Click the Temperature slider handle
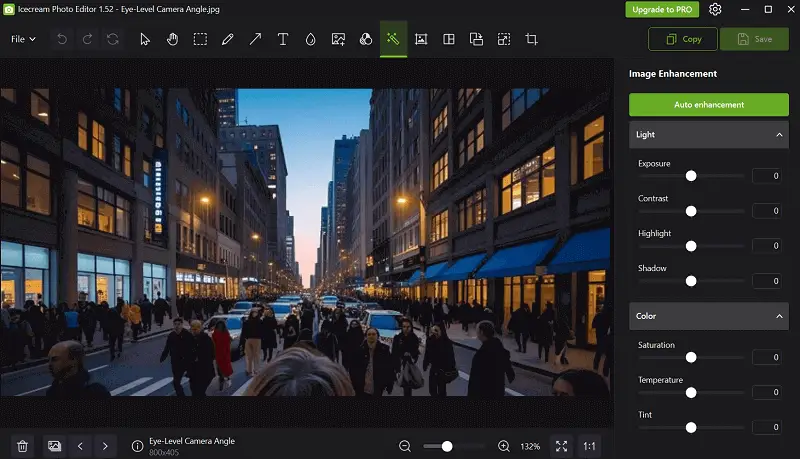Image resolution: width=800 pixels, height=459 pixels. pyautogui.click(x=691, y=393)
